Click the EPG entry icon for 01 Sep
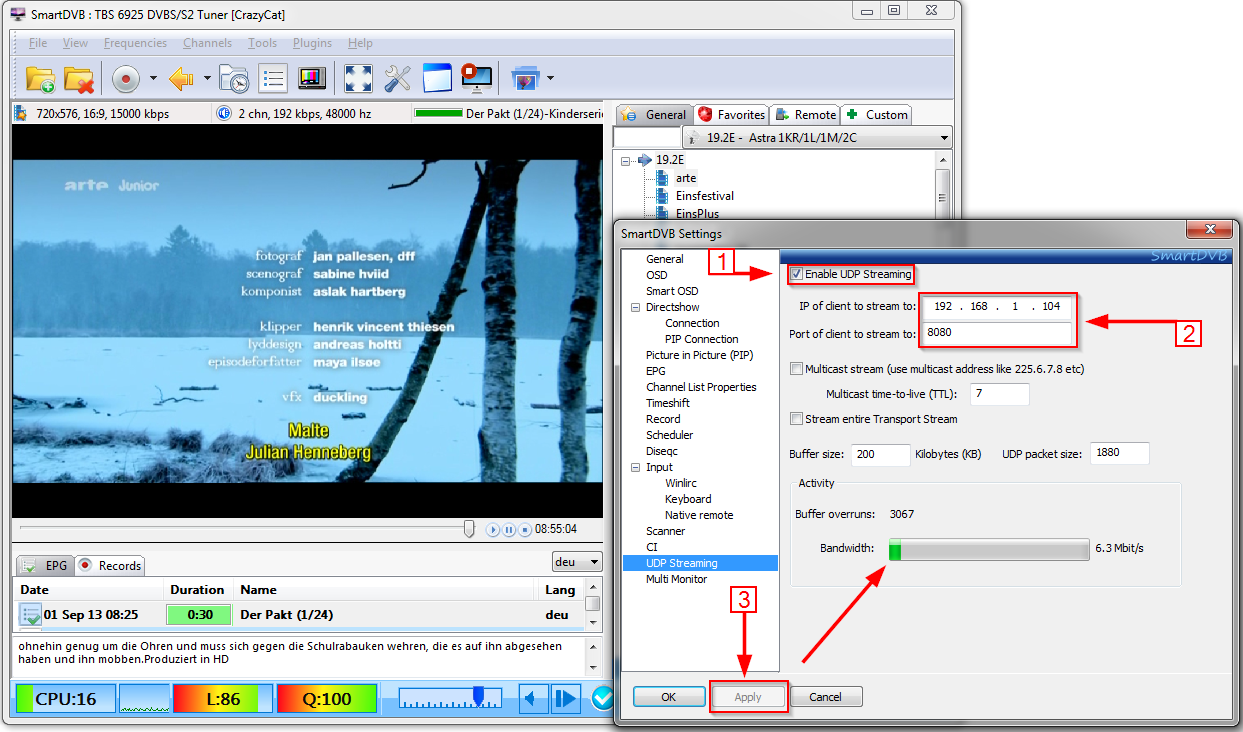 (x=31, y=615)
